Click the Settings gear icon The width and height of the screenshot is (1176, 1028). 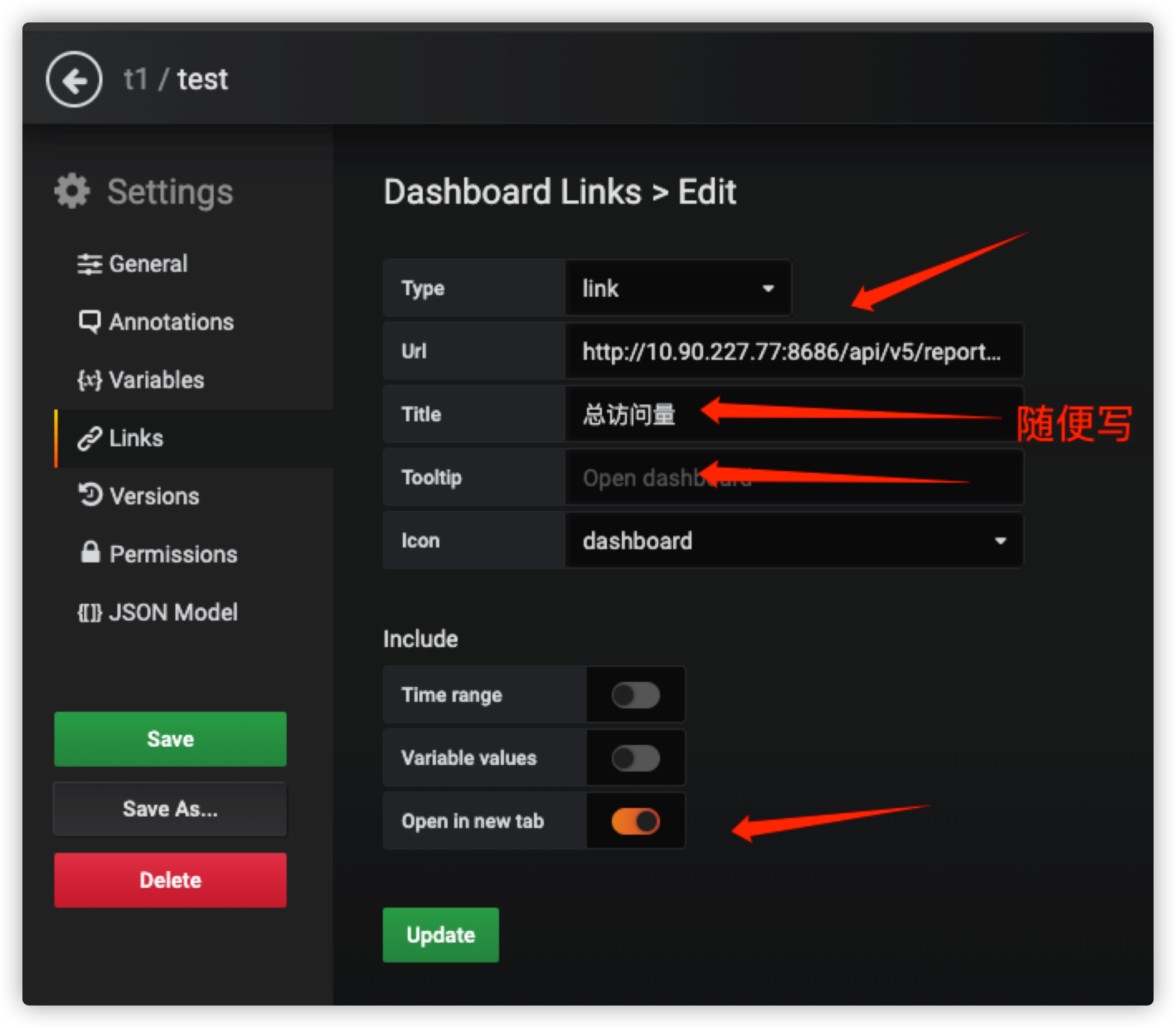[70, 191]
